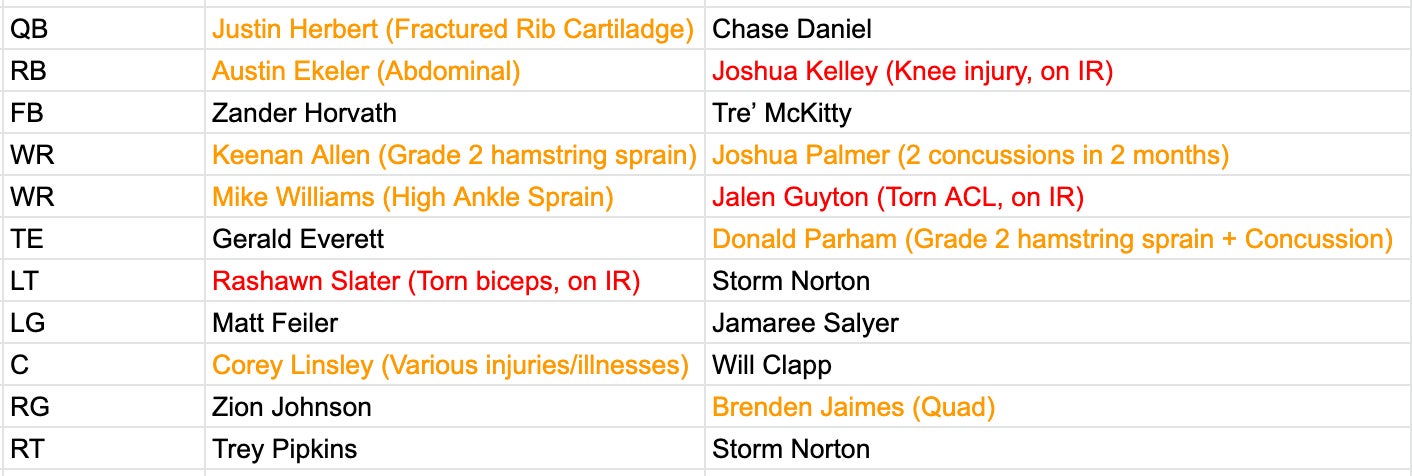1412x476 pixels.
Task: Select Keenan Allen hamstring sprain cell
Action: point(454,155)
